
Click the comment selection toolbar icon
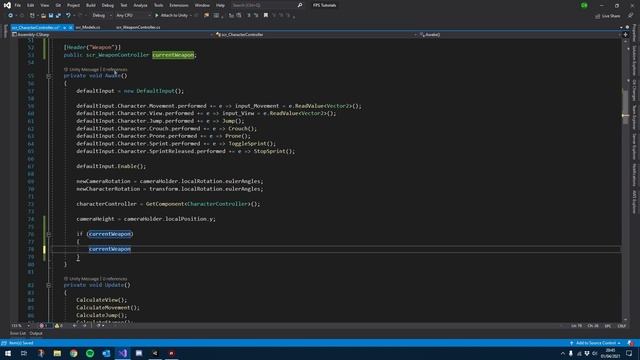[x=249, y=16]
